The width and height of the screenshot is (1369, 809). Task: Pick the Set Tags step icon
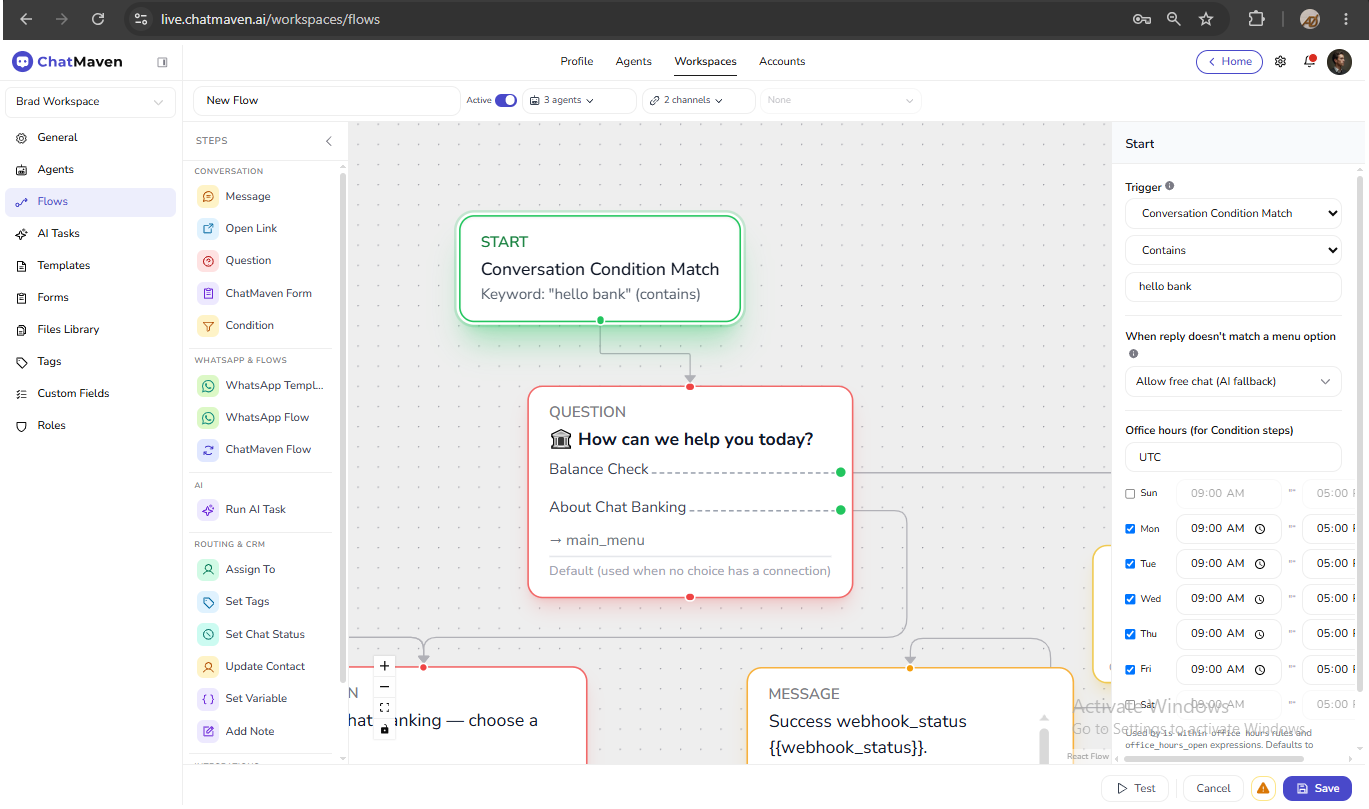(208, 602)
